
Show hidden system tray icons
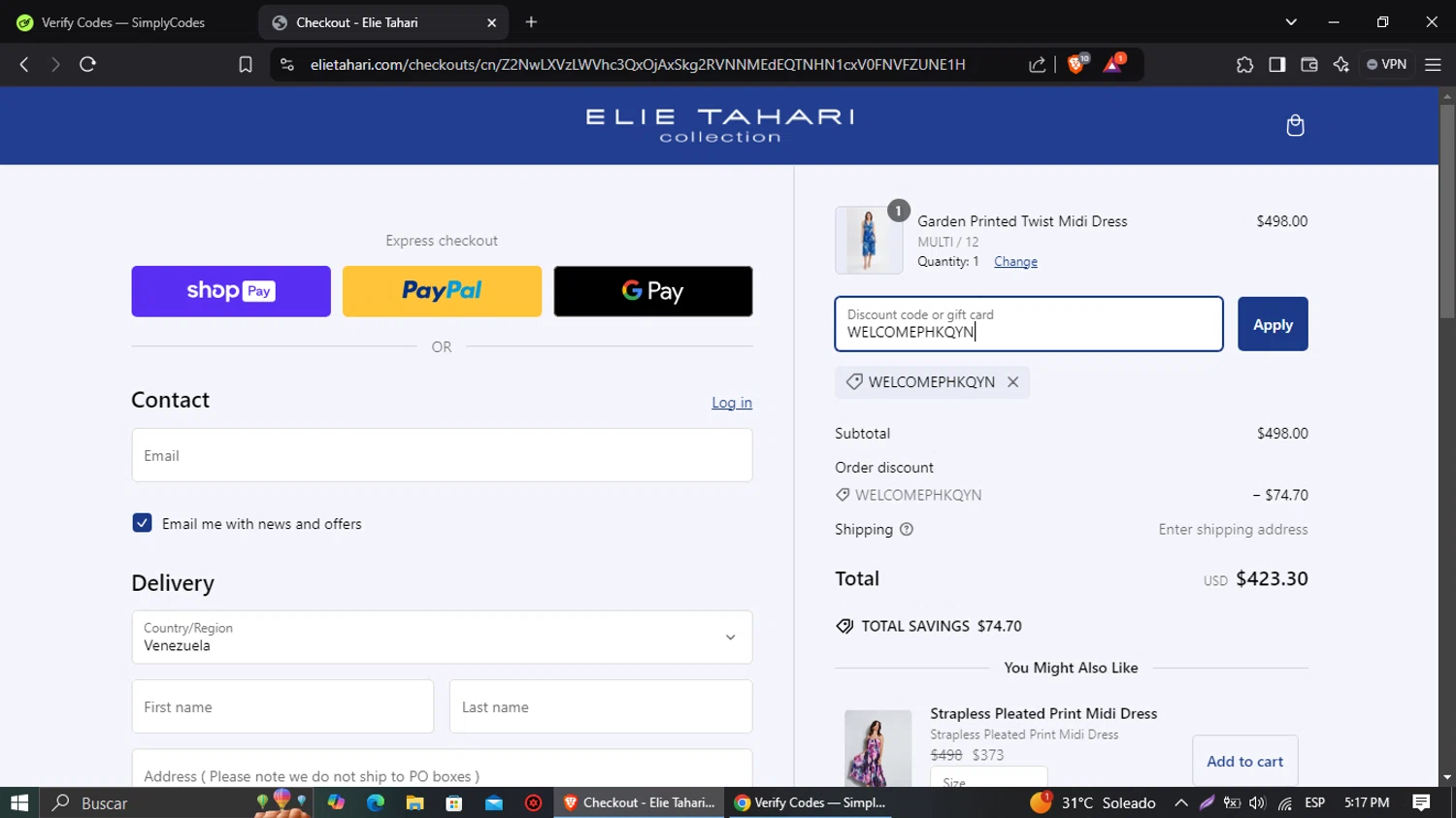1180,802
